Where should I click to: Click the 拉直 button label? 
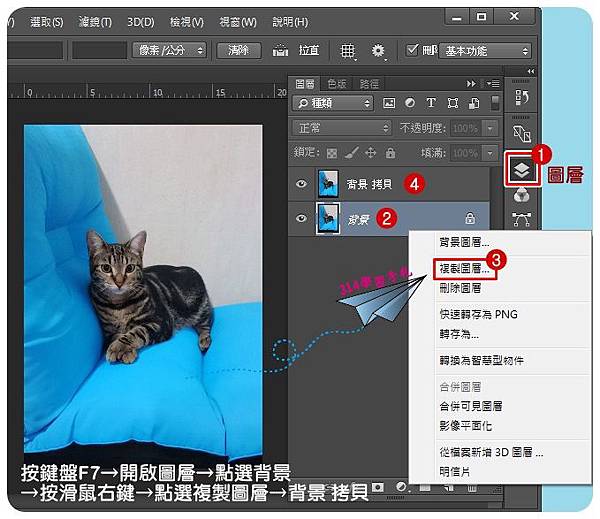pyautogui.click(x=308, y=50)
